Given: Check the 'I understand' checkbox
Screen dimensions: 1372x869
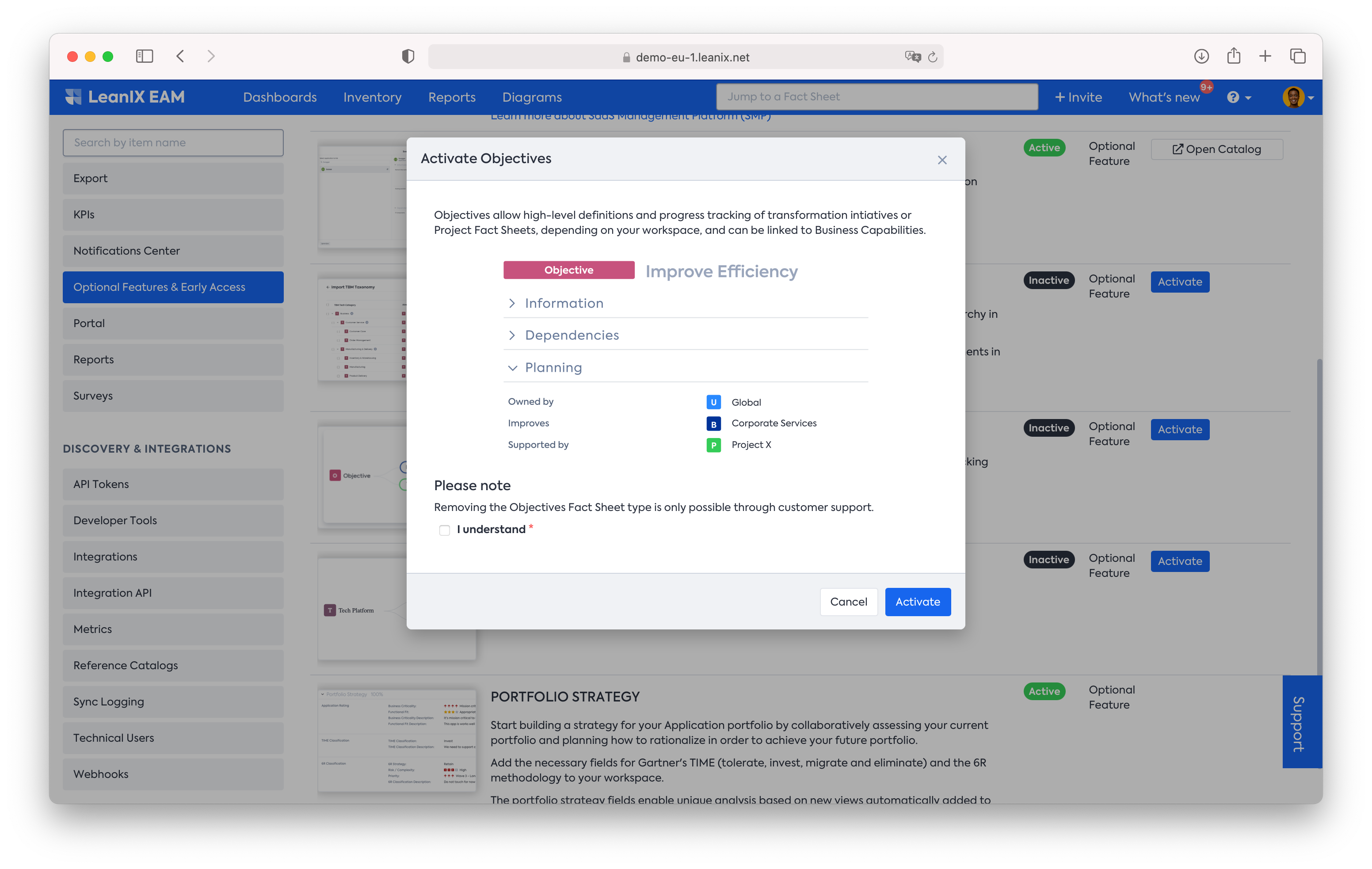Looking at the screenshot, I should tap(444, 530).
